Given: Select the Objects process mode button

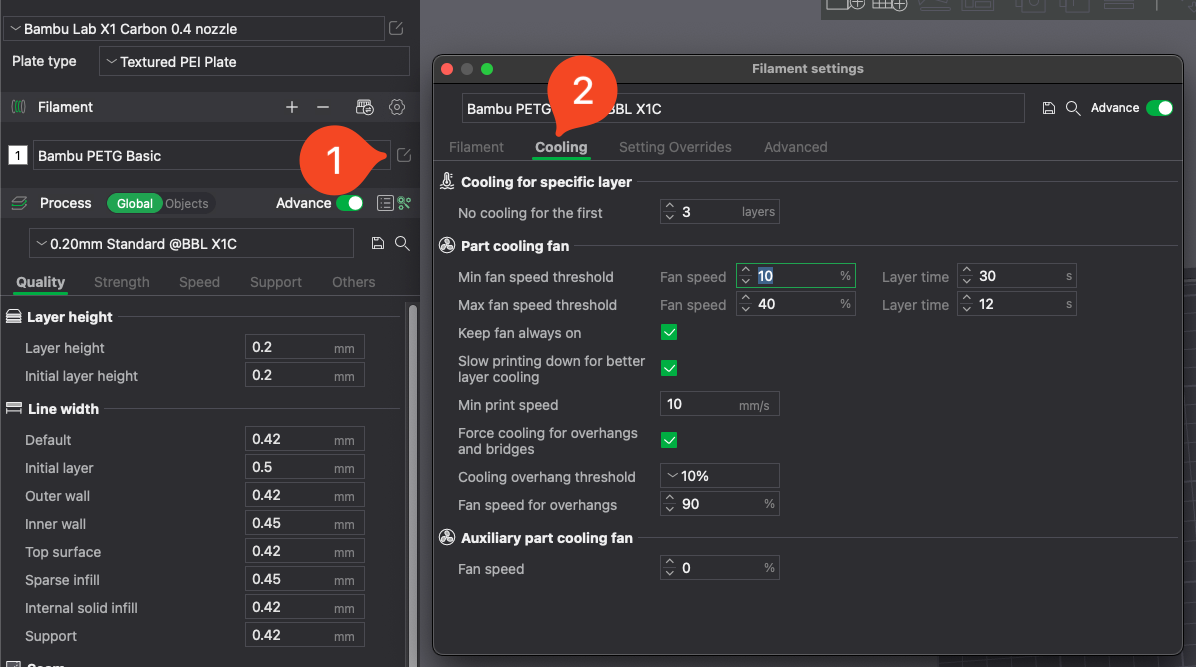Looking at the screenshot, I should (x=187, y=203).
